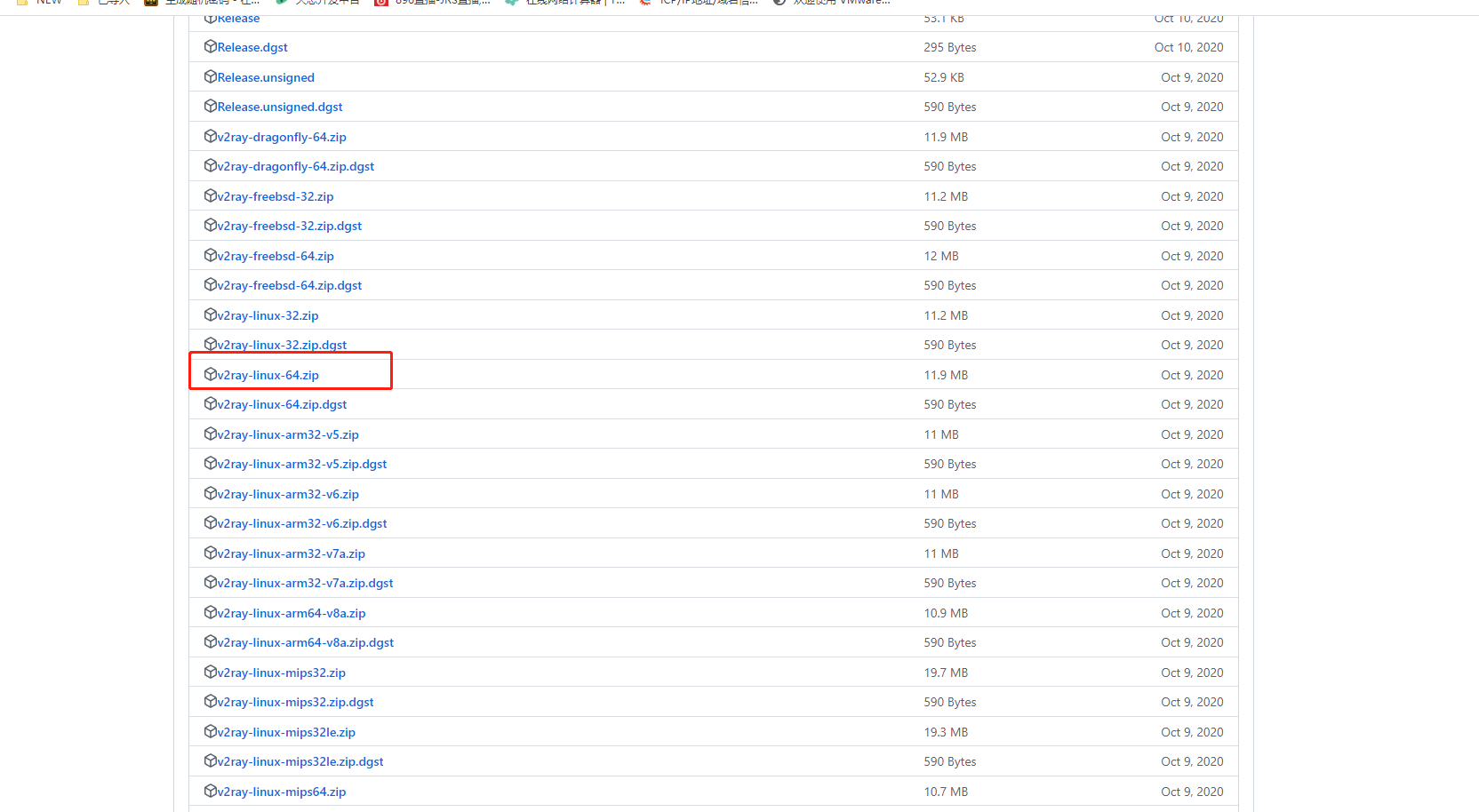Click the package icon beside v2ray-freebsd-32.zip.dgst
This screenshot has width=1479, height=812.
(x=211, y=225)
